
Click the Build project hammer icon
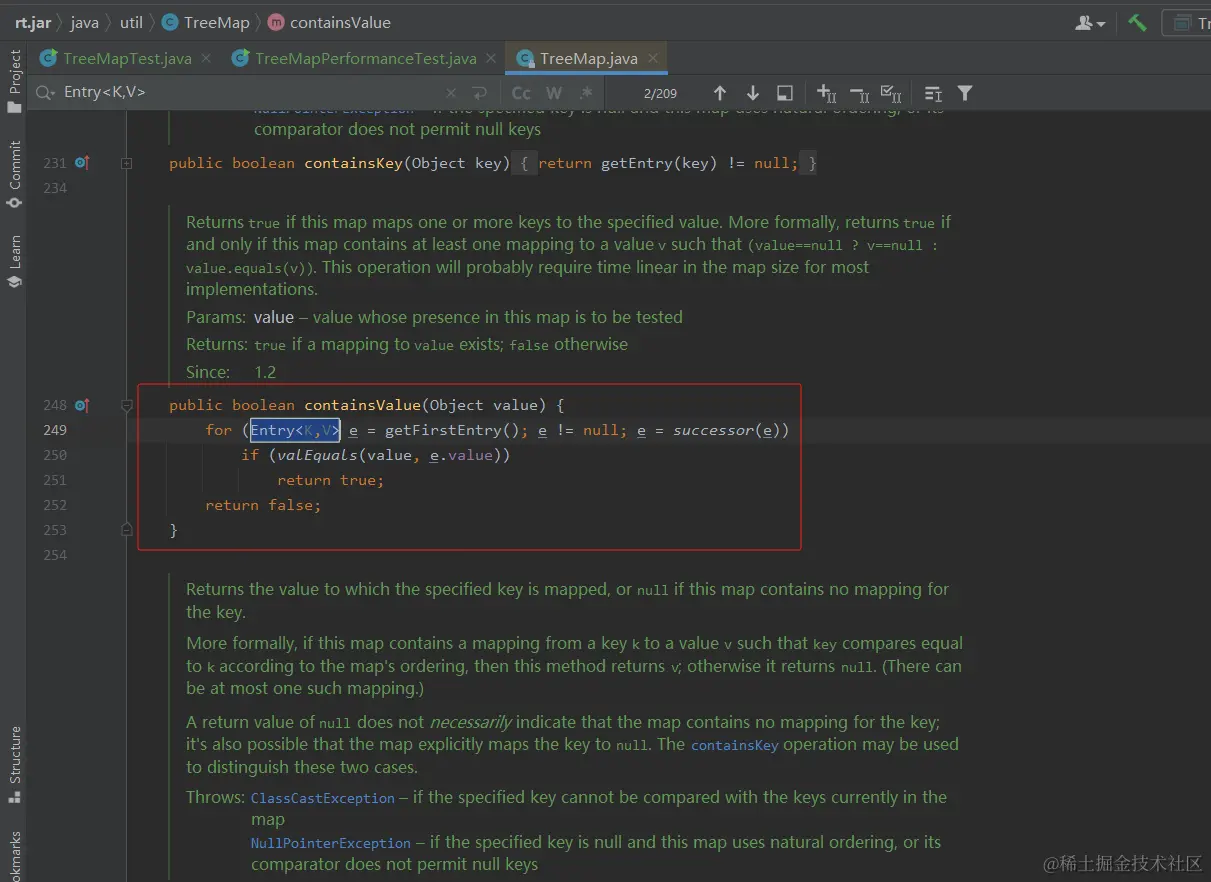point(1137,22)
